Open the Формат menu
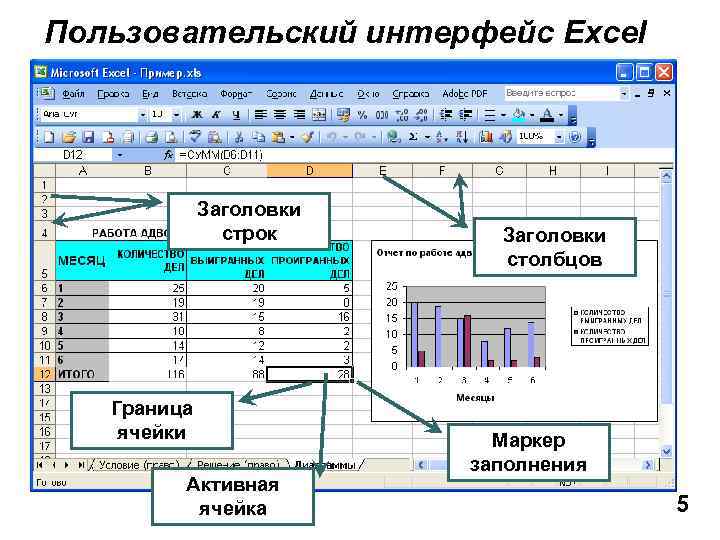This screenshot has width=720, height=540. pyautogui.click(x=236, y=94)
